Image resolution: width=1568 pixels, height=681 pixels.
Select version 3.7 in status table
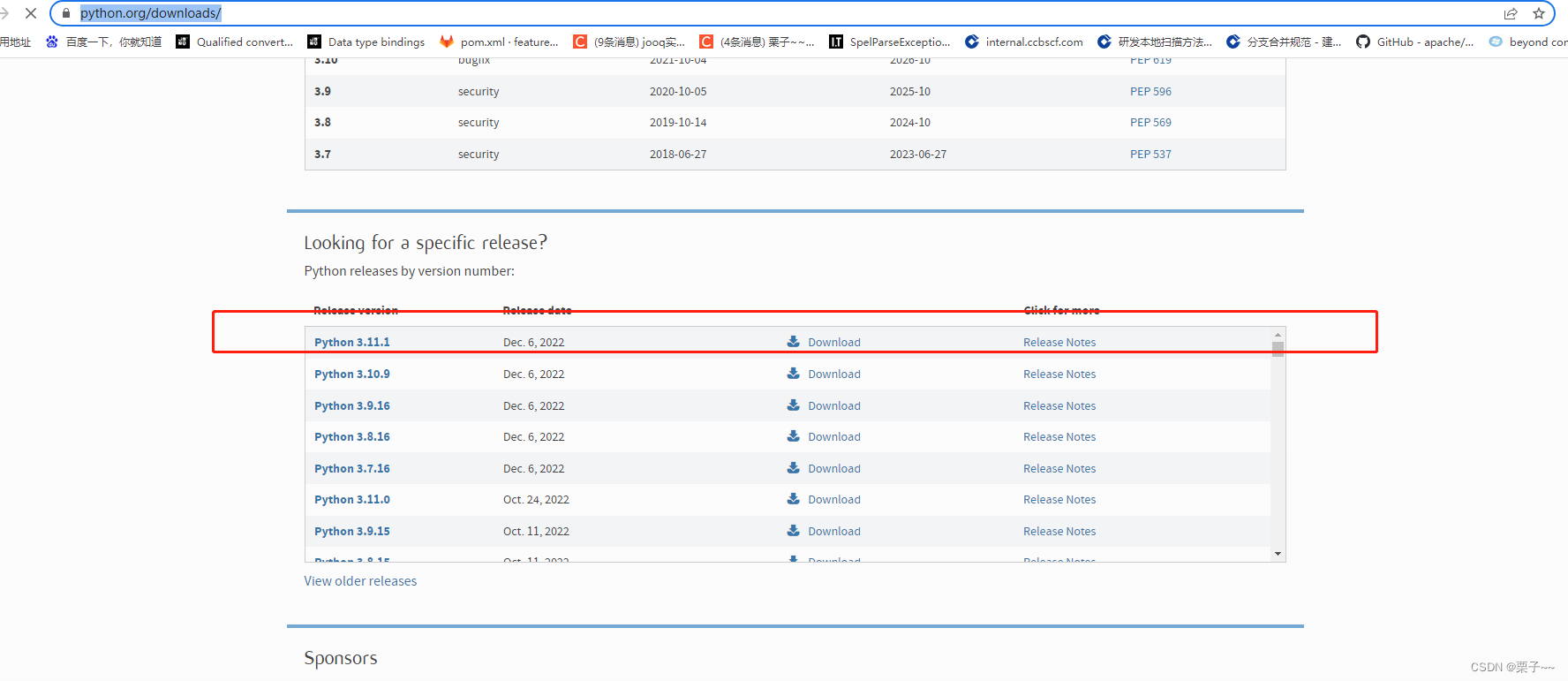(x=322, y=154)
